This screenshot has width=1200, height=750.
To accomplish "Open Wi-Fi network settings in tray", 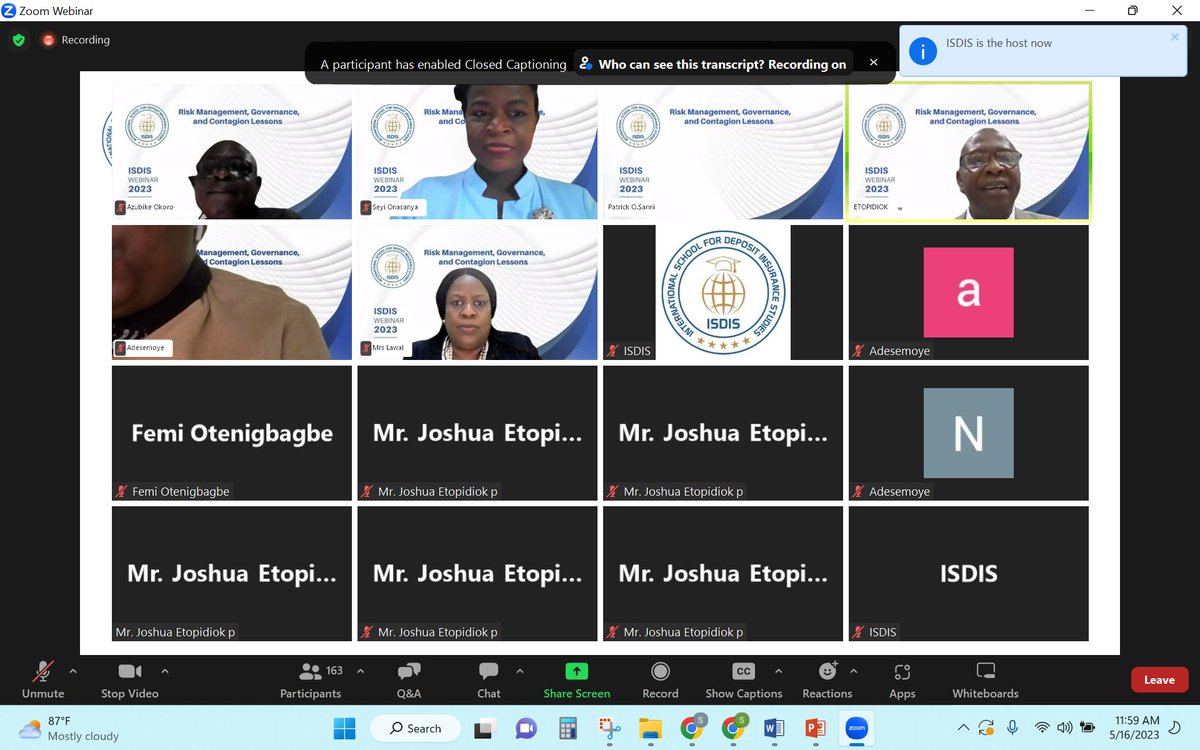I will 1042,727.
